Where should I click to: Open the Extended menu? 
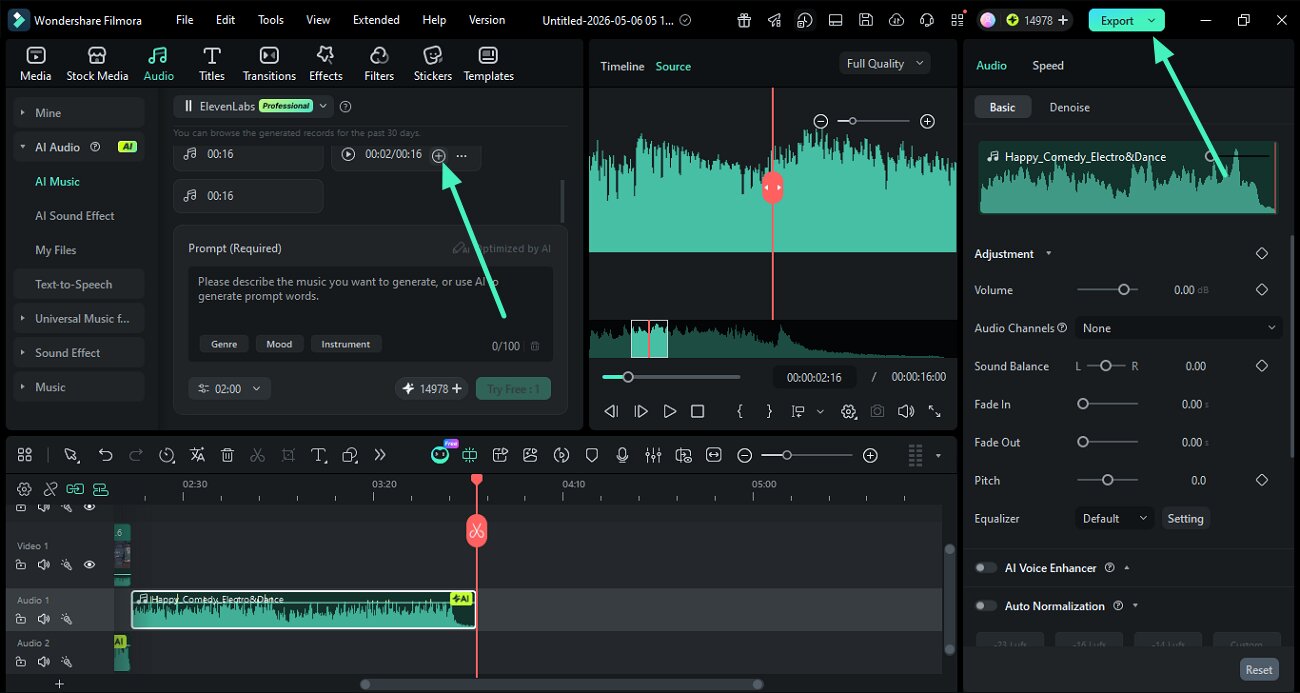[376, 20]
